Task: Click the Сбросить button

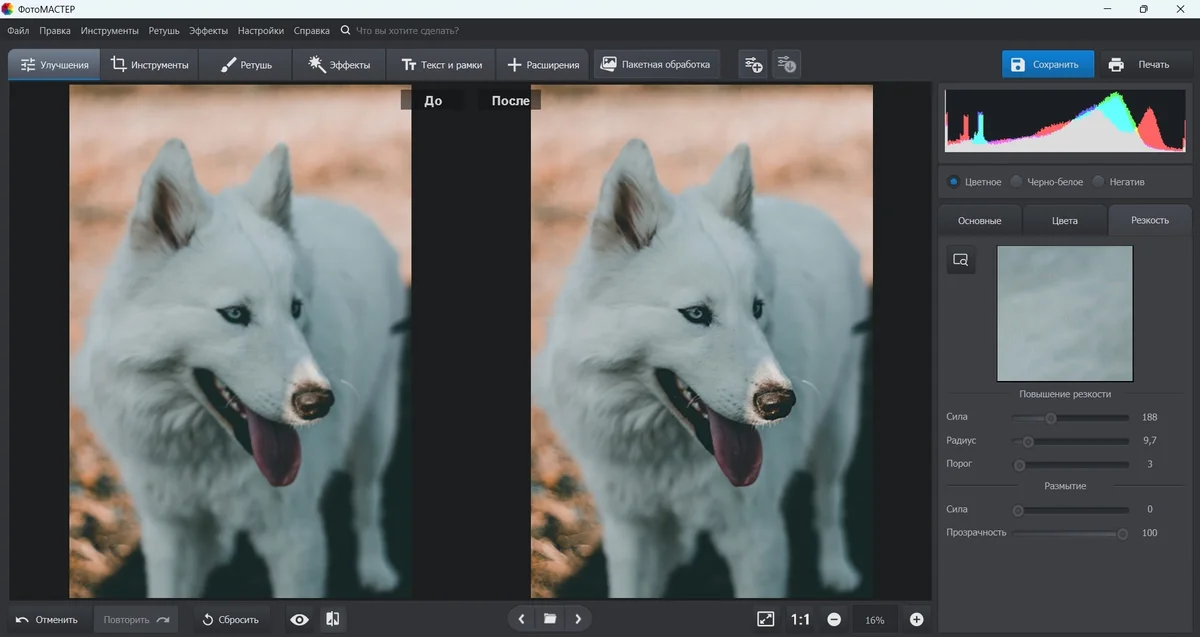Action: click(x=230, y=620)
